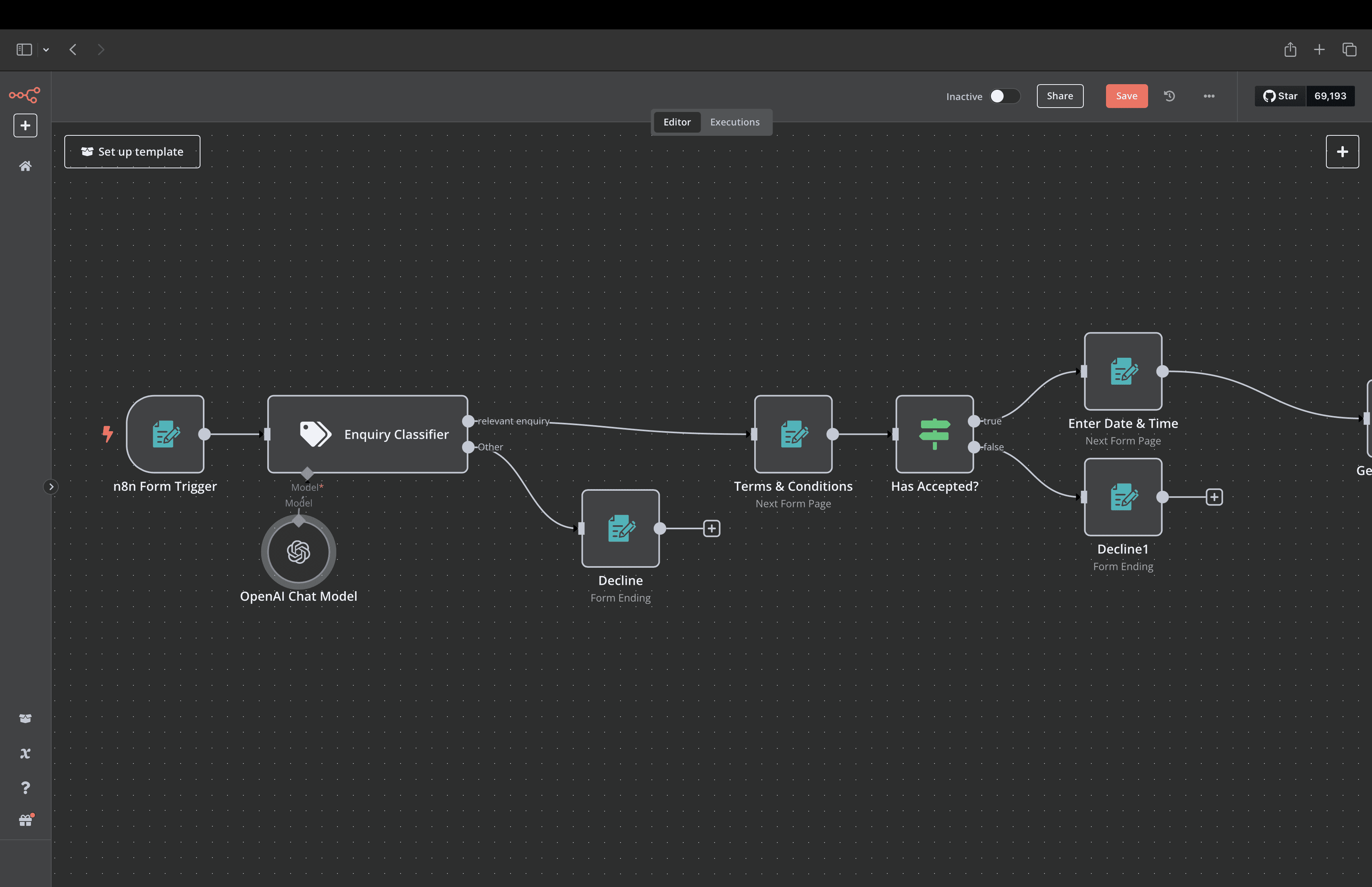
Task: Toggle the workflow Inactive switch
Action: [x=1005, y=96]
